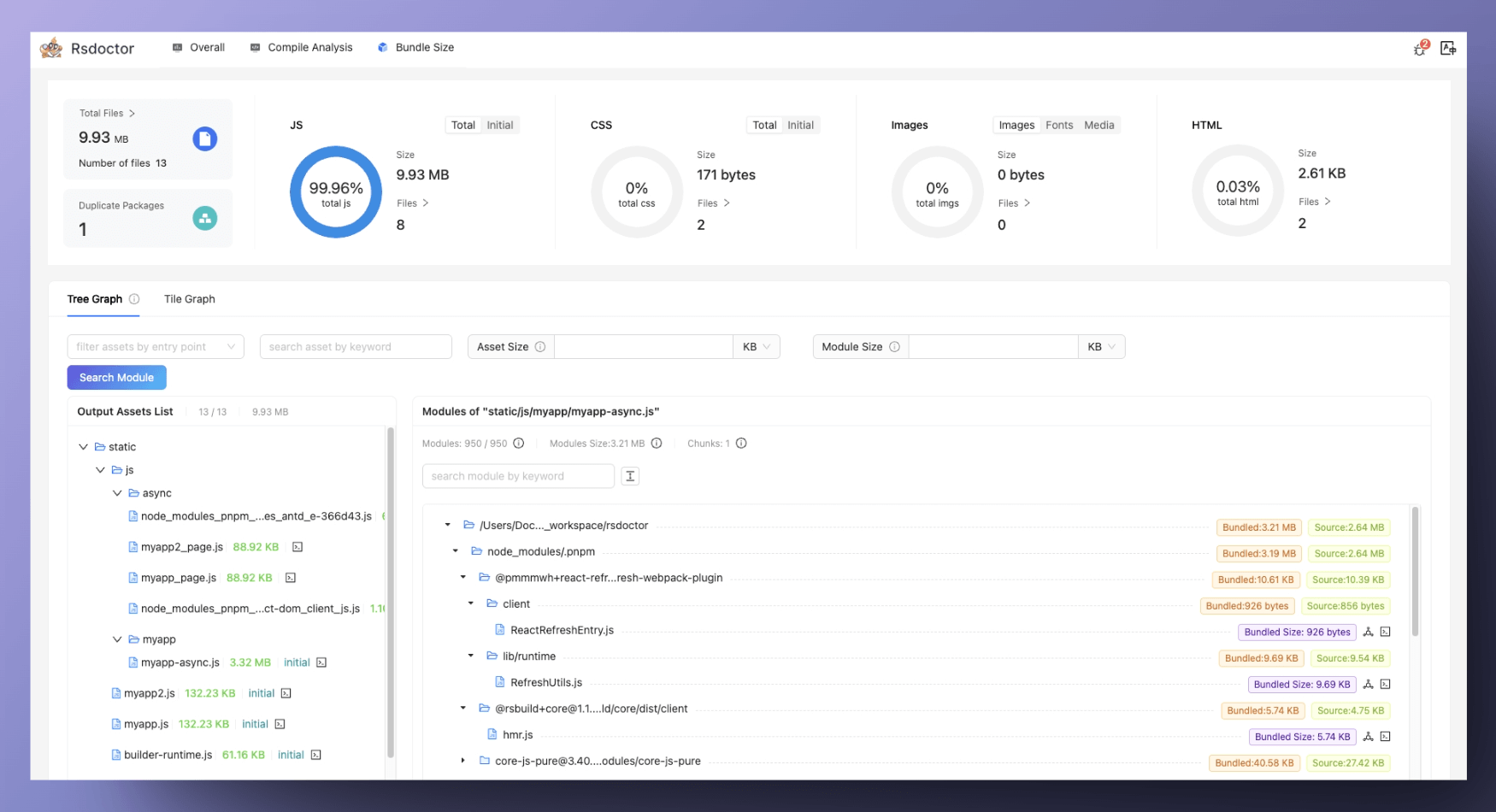The height and width of the screenshot is (812, 1496).
Task: Click the JS 99.96% donut chart
Action: [x=336, y=192]
